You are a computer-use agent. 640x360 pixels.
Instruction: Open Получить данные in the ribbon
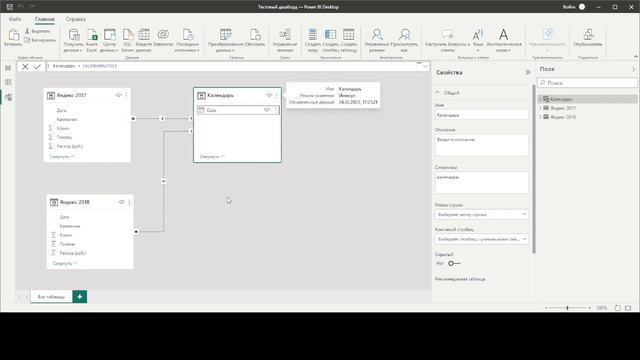73,40
